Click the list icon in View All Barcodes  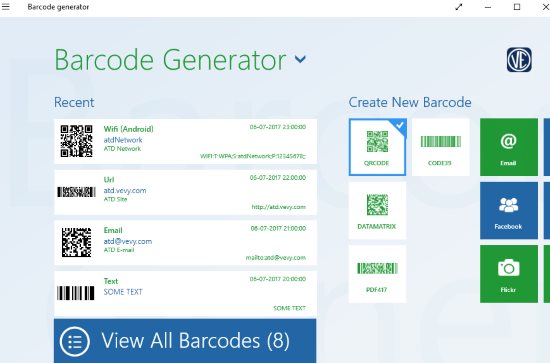(75, 341)
